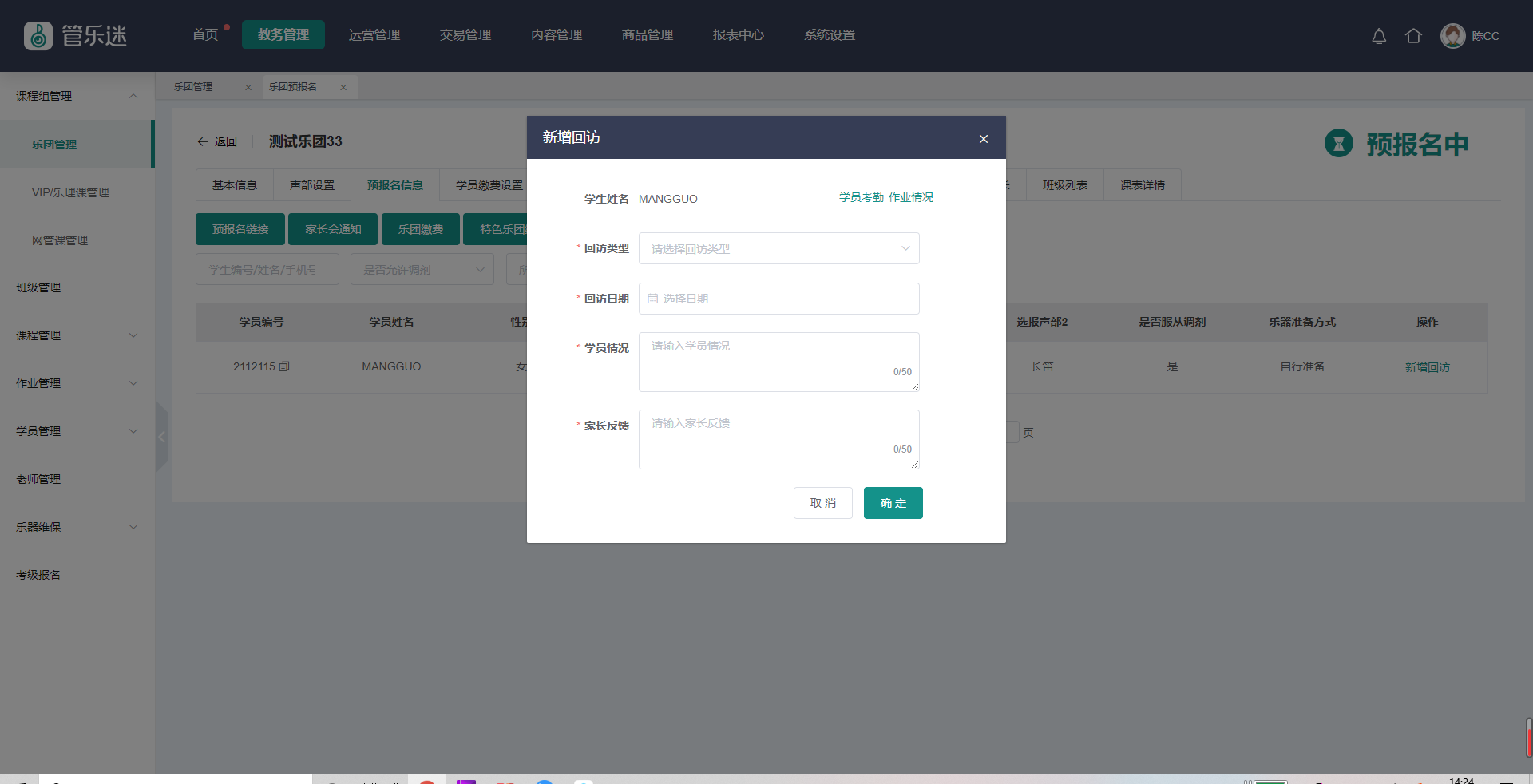Click the 管乐迷 logo
The height and width of the screenshot is (784, 1533).
(x=76, y=36)
